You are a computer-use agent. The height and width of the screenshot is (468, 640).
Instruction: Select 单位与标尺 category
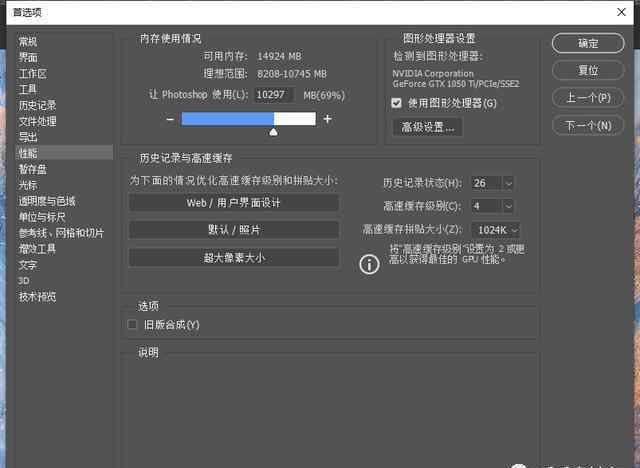42,217
